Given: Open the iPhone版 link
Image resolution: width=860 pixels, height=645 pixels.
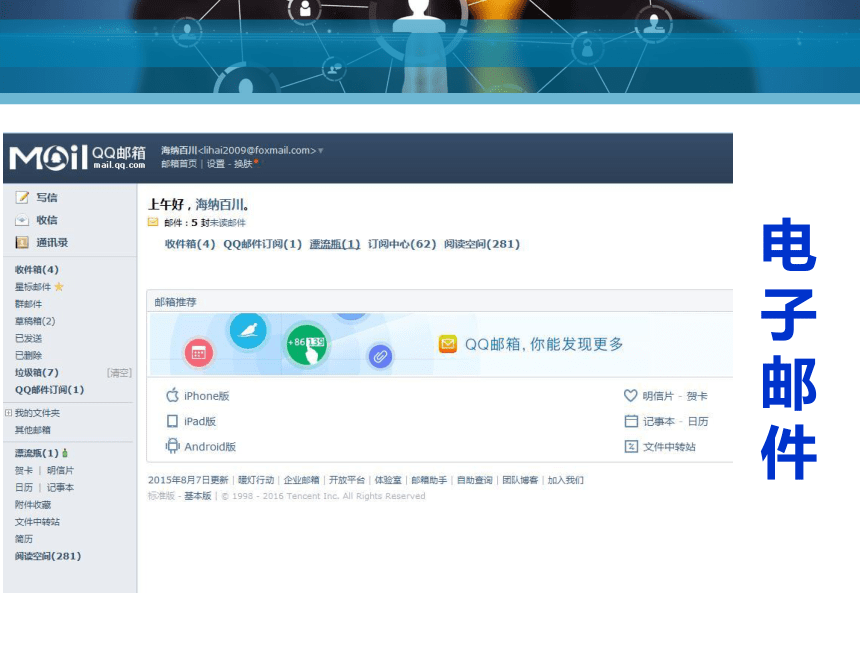Looking at the screenshot, I should (207, 396).
